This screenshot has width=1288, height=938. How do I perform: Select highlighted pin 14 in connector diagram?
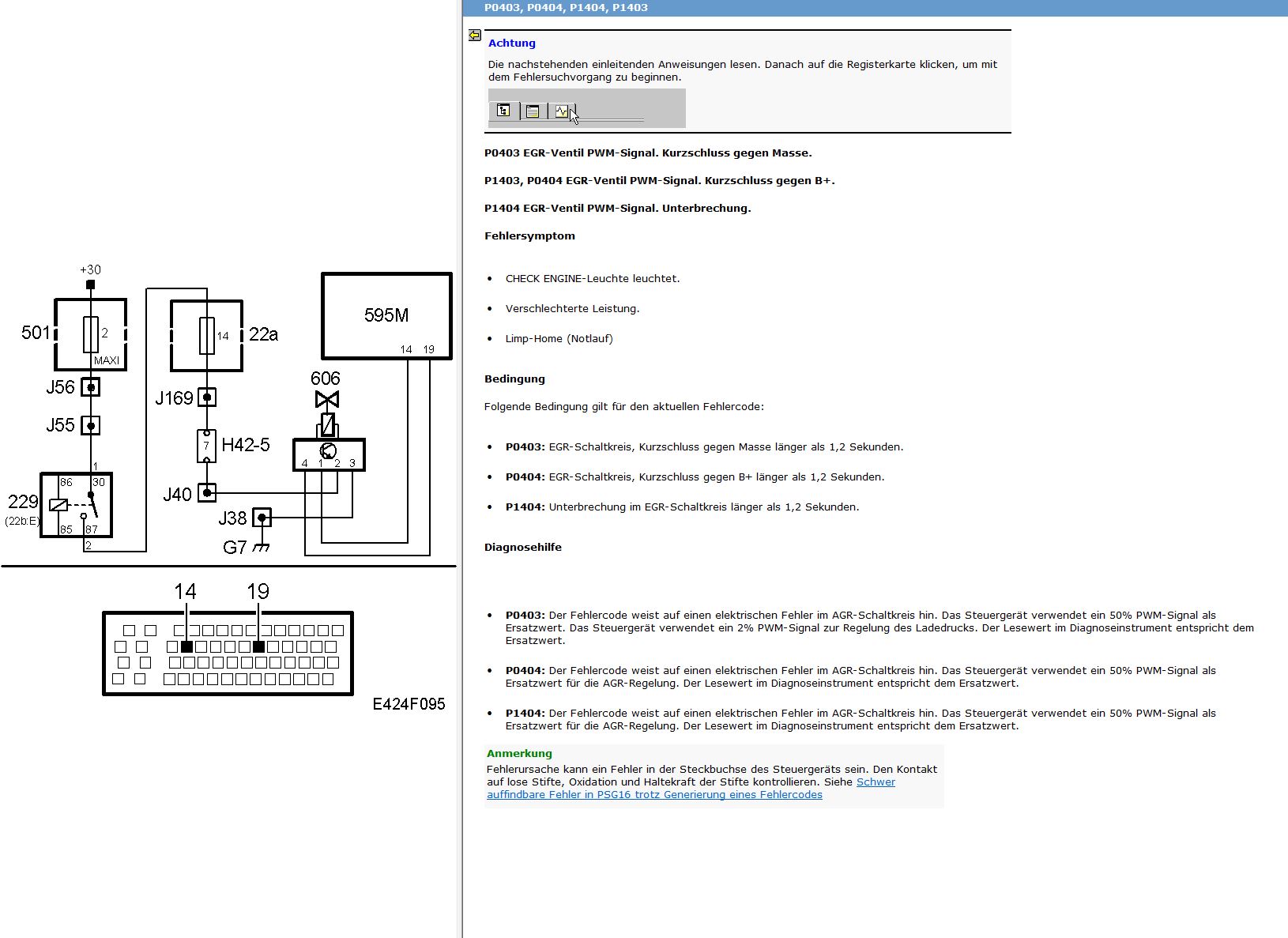coord(186,646)
